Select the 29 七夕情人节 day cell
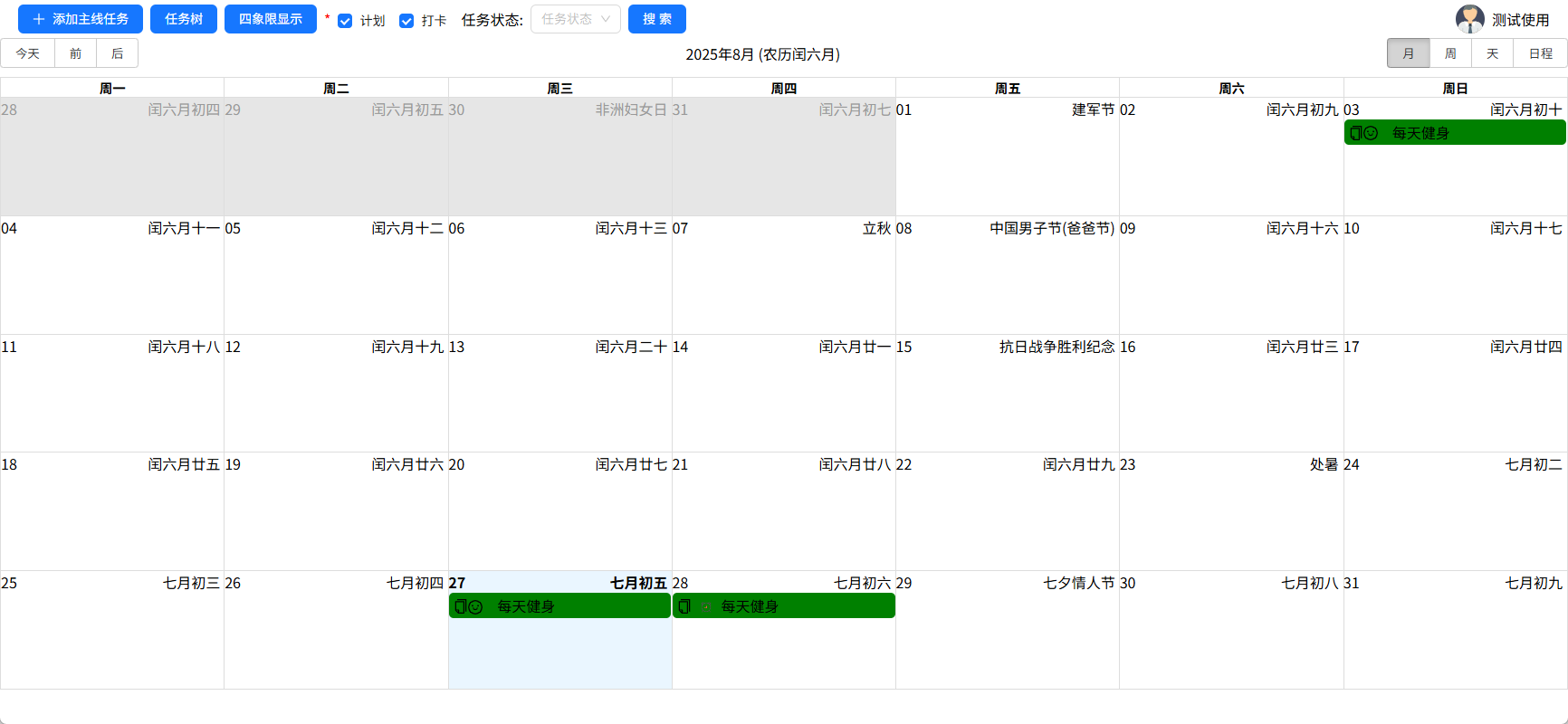Screen dimensions: 1568x724 point(1008,630)
